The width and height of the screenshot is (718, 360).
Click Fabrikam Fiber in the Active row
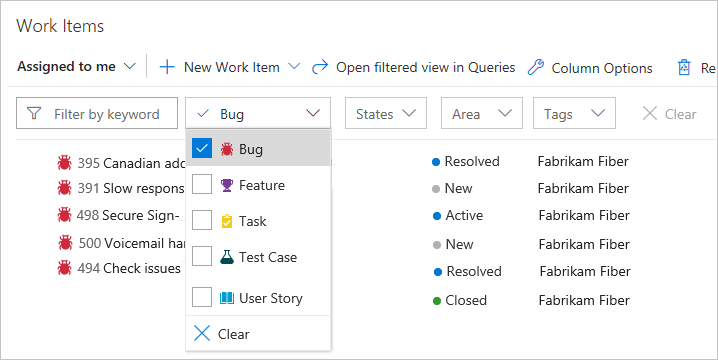pyautogui.click(x=584, y=215)
